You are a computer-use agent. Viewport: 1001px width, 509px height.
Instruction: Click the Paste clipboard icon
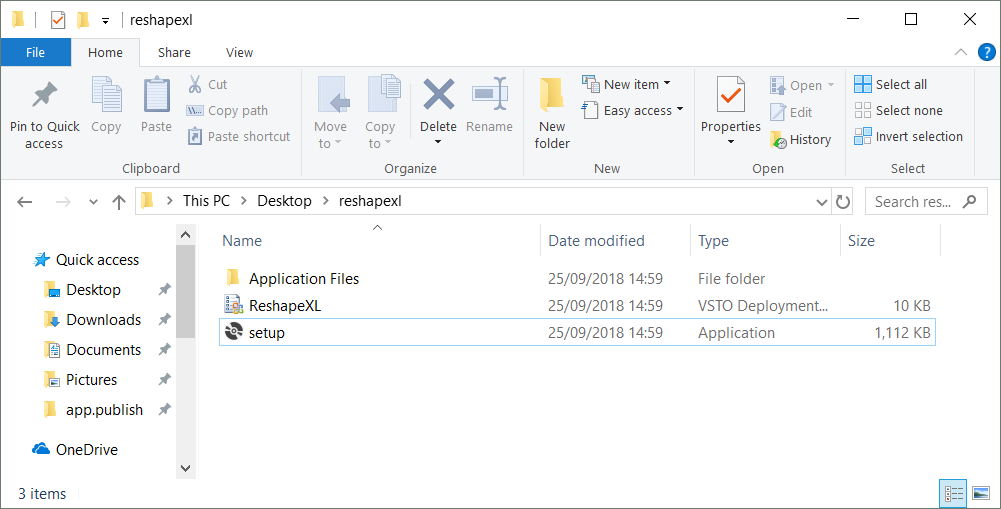tap(156, 96)
